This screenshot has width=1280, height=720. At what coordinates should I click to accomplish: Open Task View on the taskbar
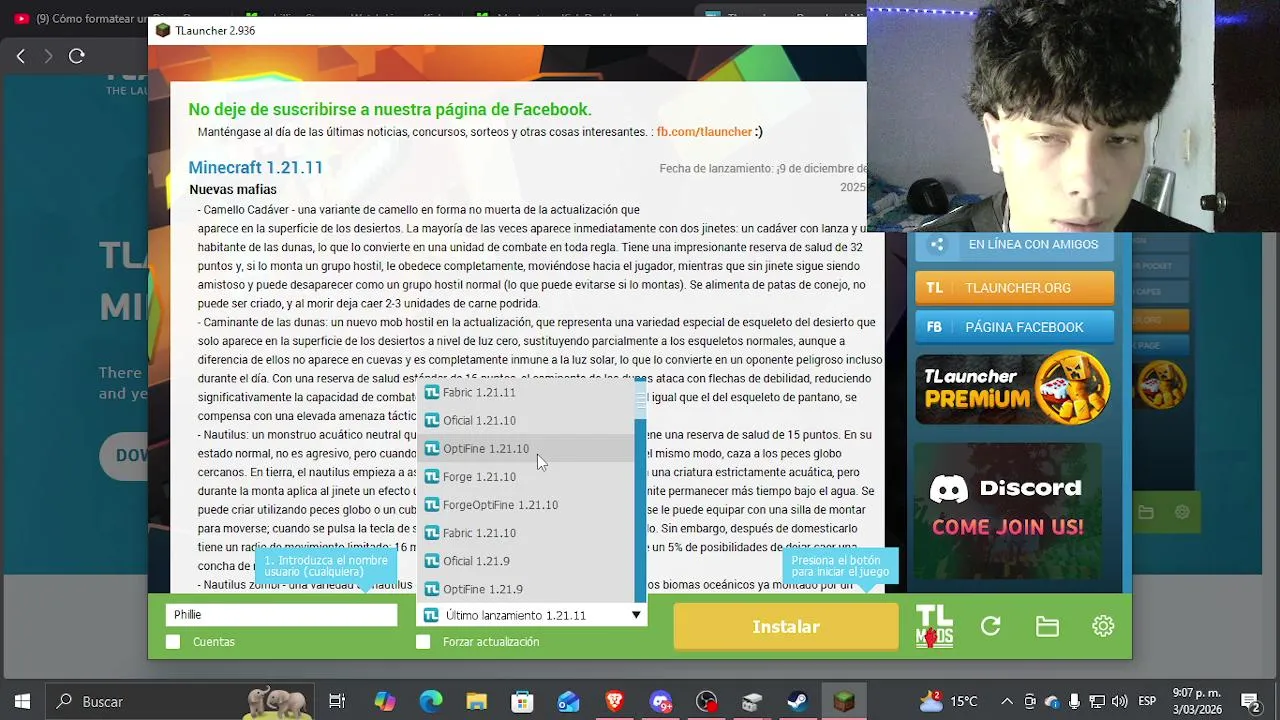point(337,702)
